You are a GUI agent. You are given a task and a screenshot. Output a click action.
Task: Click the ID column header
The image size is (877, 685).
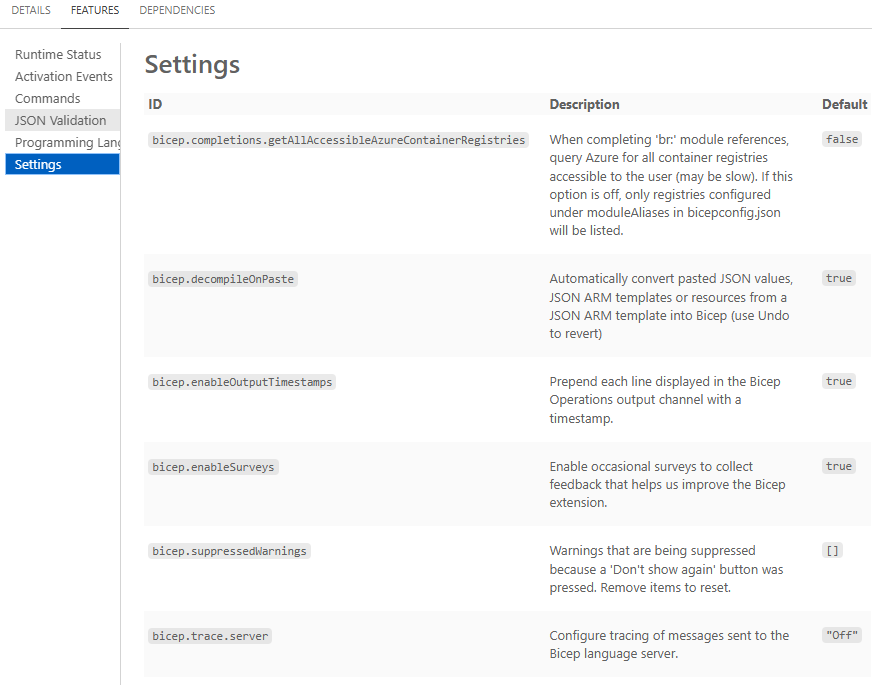(152, 104)
